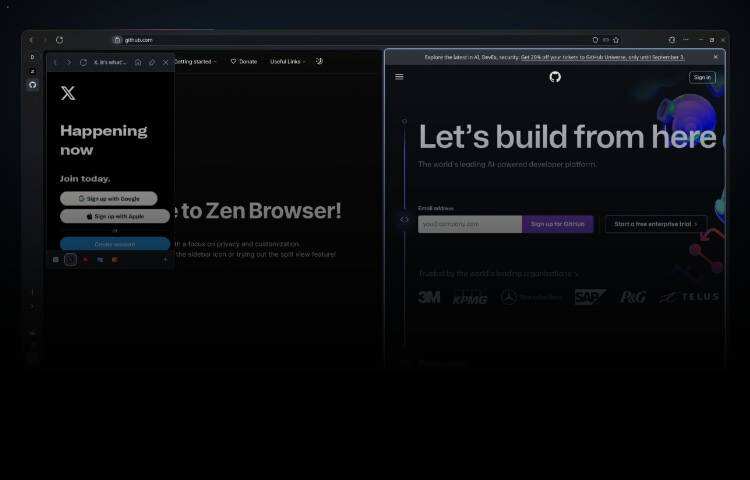The height and width of the screenshot is (480, 750).
Task: Click Sign in on GitHub
Action: pyautogui.click(x=702, y=77)
